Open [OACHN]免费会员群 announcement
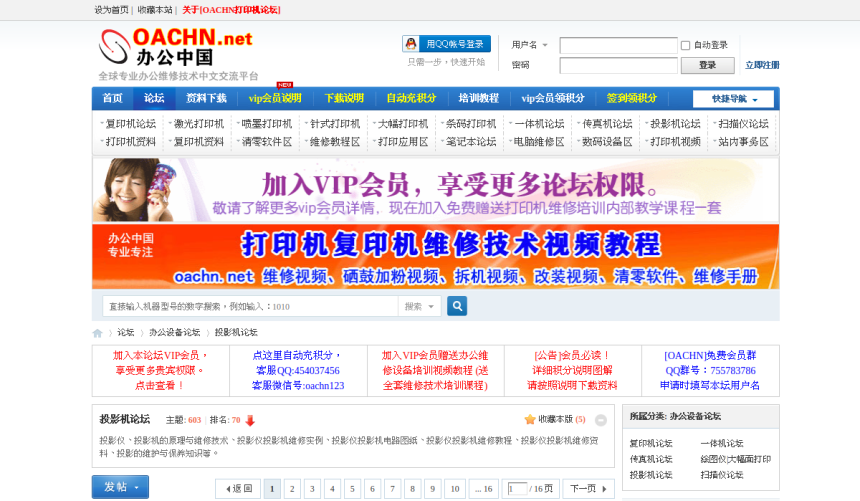860x501 pixels. 710,370
